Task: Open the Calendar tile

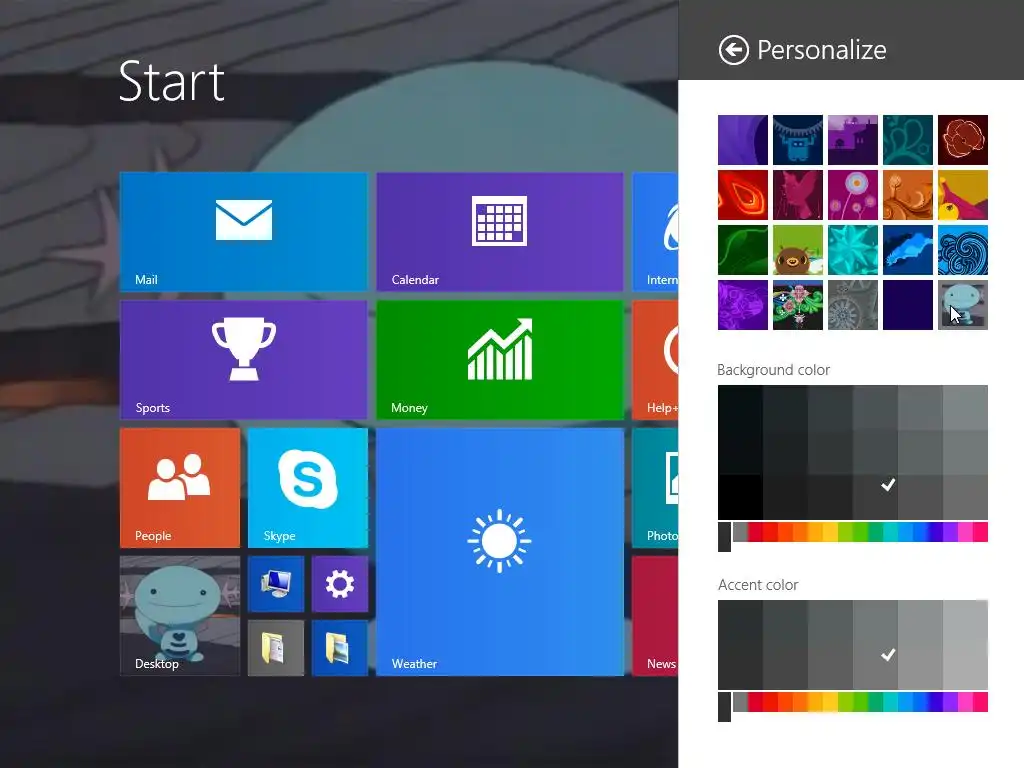Action: 500,231
